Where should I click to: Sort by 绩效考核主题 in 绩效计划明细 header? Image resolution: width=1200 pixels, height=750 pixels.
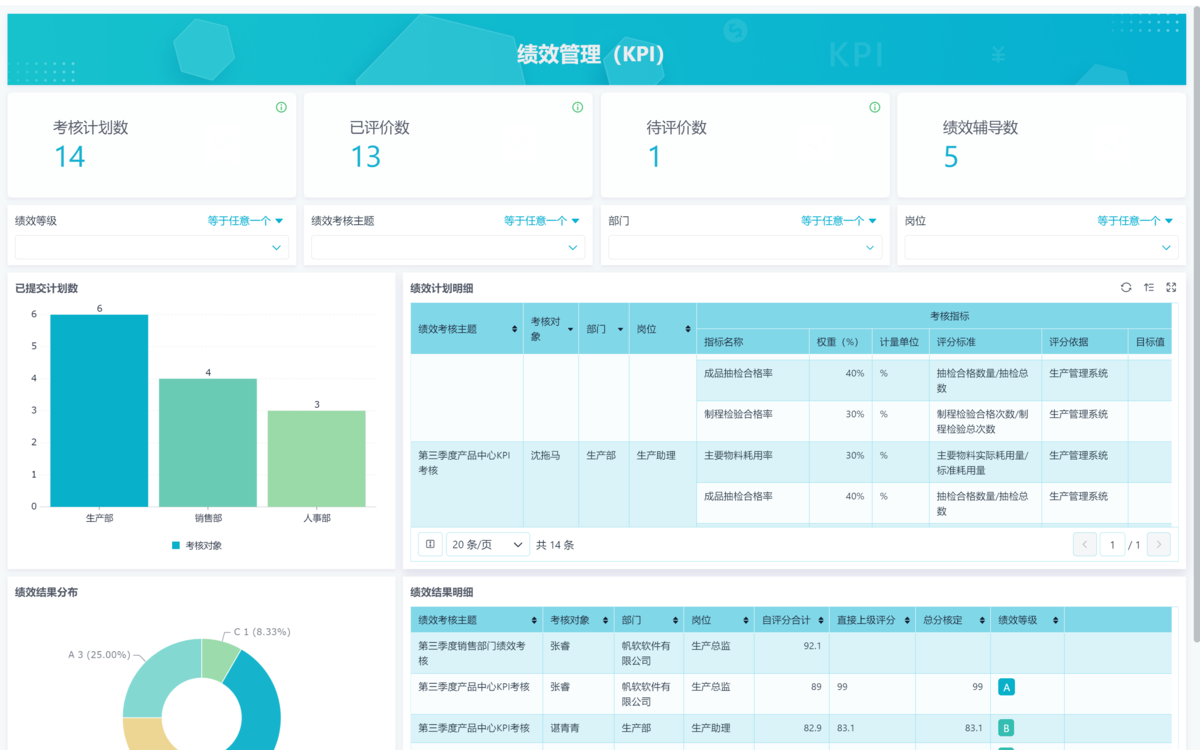pyautogui.click(x=515, y=329)
